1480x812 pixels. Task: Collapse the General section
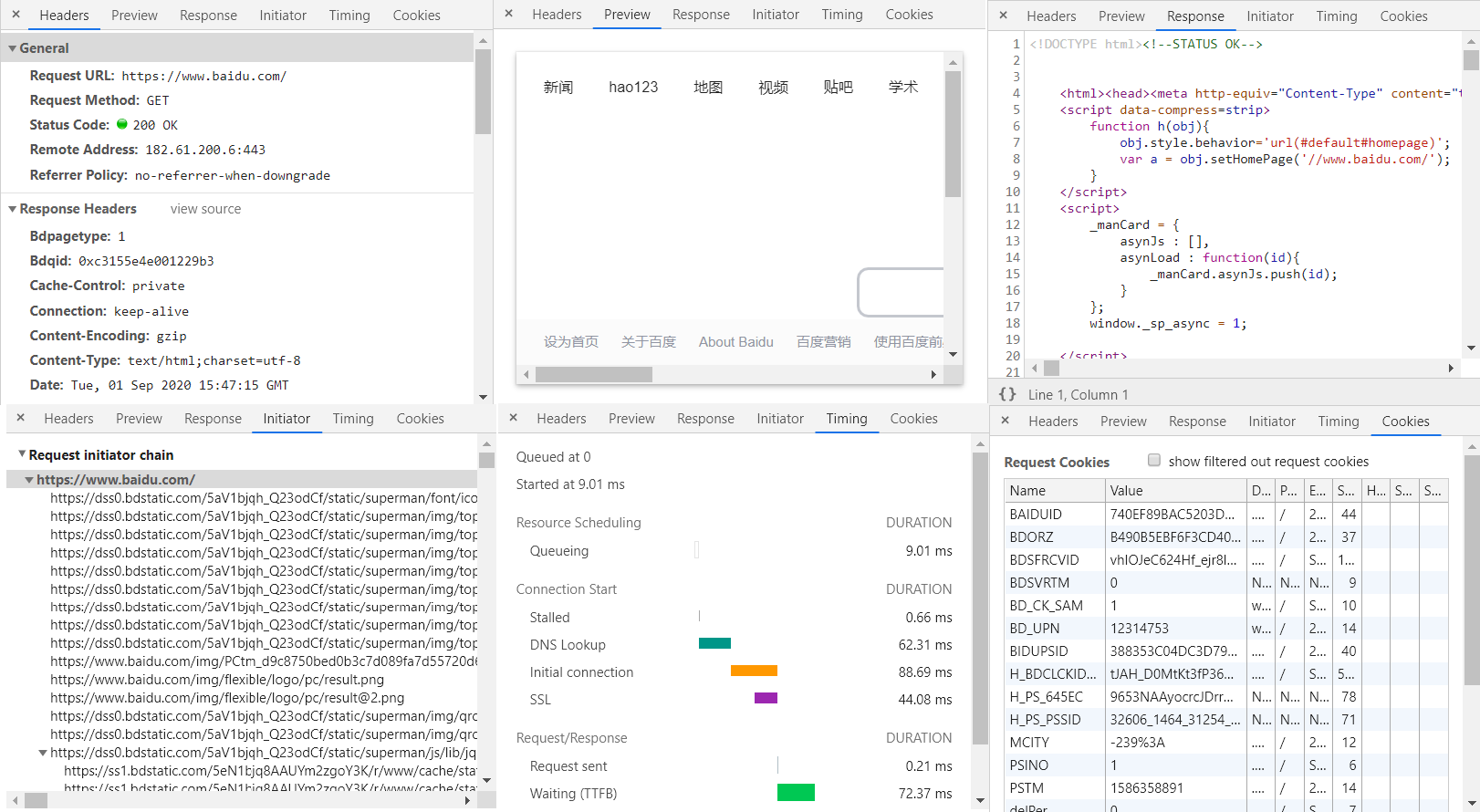[13, 48]
